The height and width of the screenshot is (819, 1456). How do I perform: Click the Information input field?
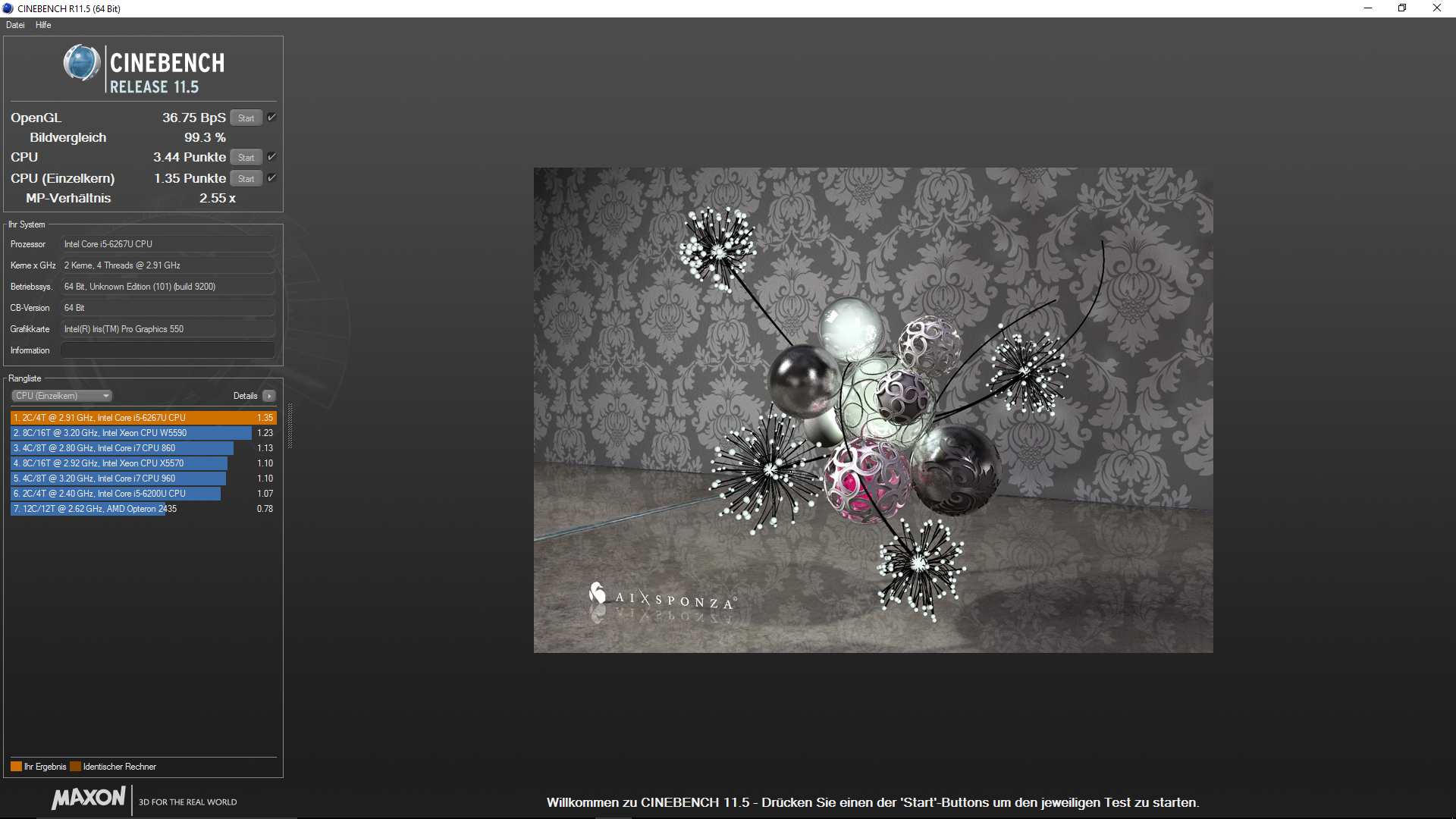(168, 350)
